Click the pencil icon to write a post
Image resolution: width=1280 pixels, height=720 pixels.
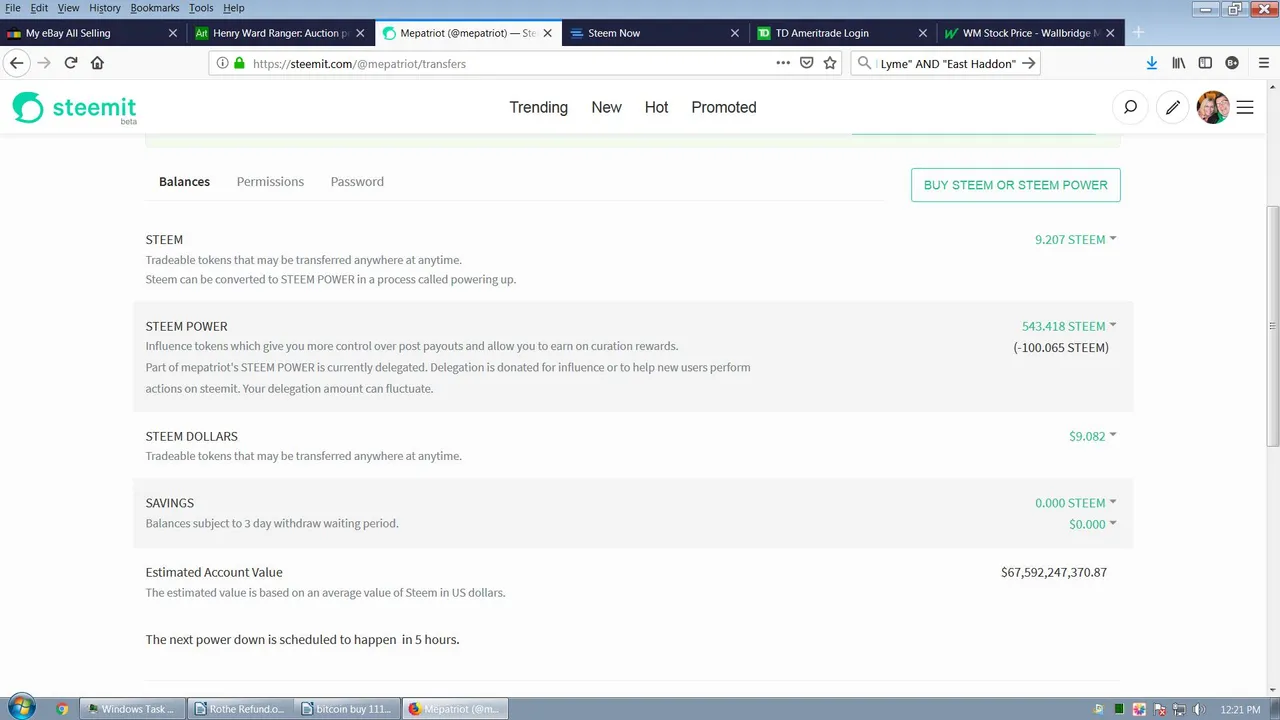(x=1173, y=107)
